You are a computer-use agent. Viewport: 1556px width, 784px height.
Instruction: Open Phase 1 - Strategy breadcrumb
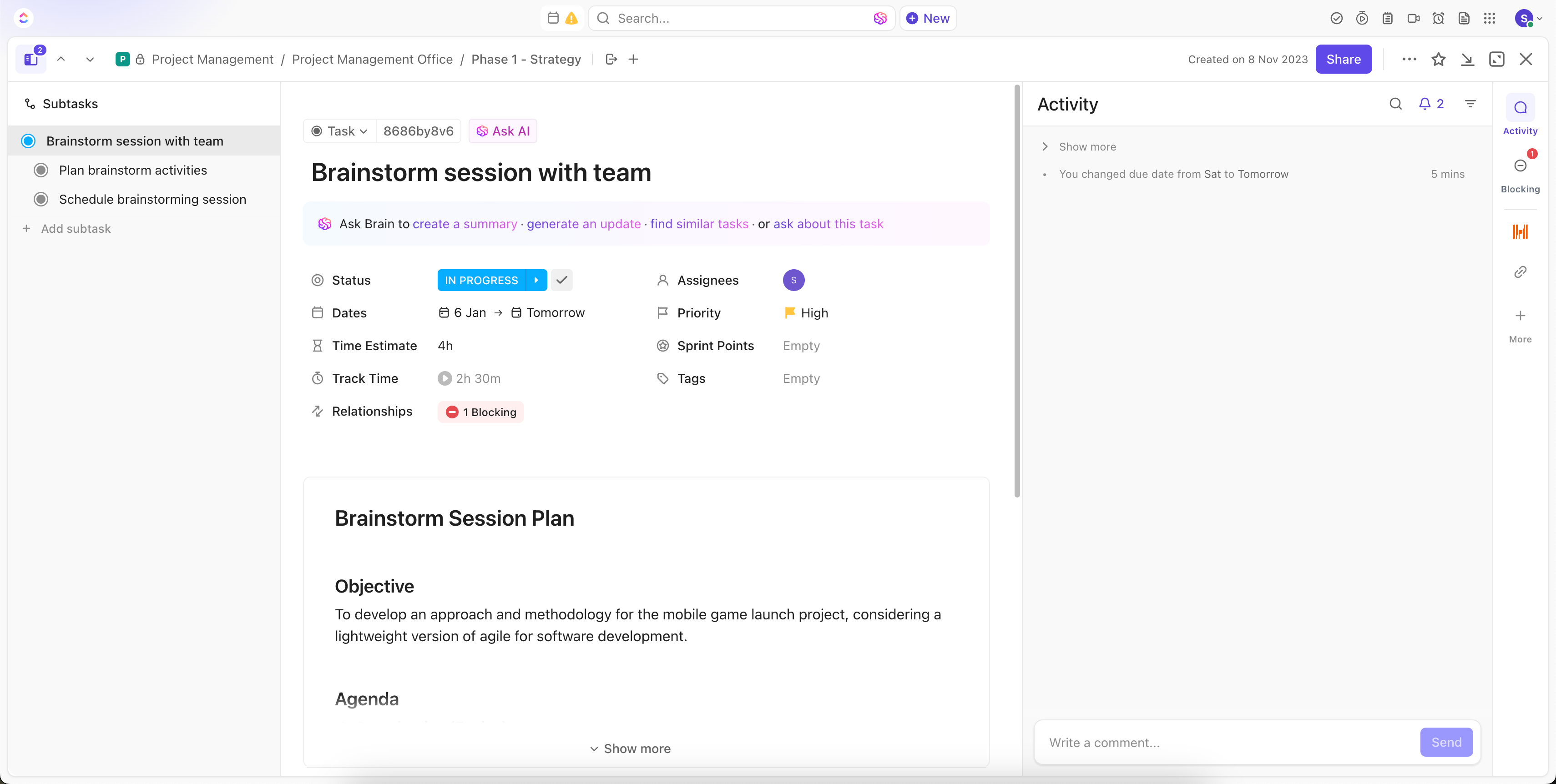coord(525,59)
